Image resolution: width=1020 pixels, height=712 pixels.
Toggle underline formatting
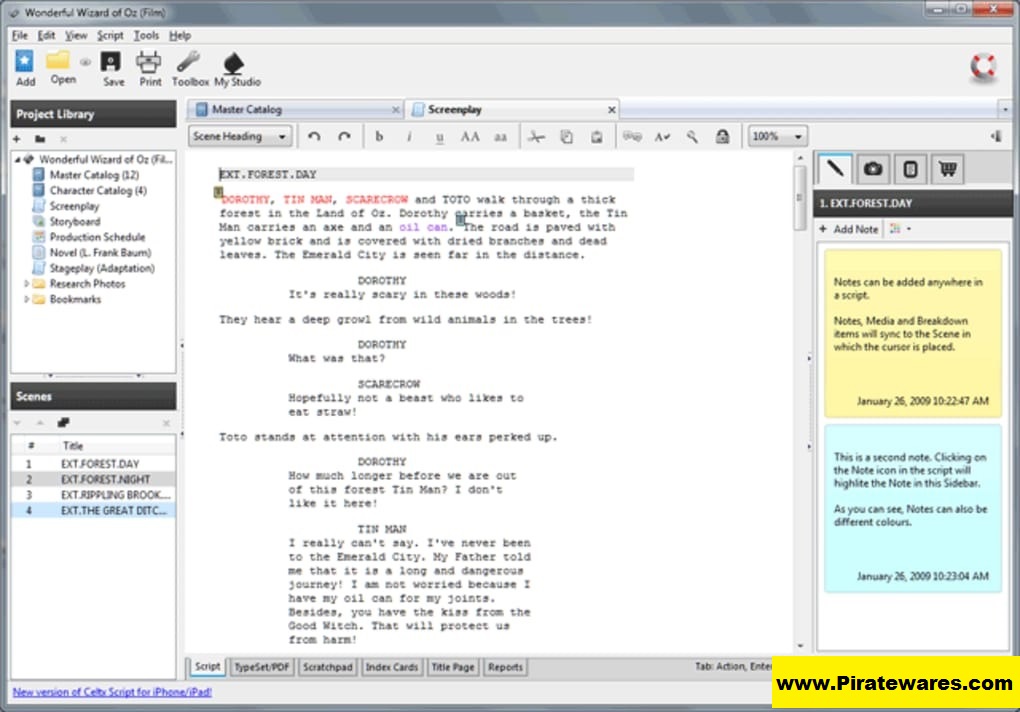pyautogui.click(x=440, y=137)
